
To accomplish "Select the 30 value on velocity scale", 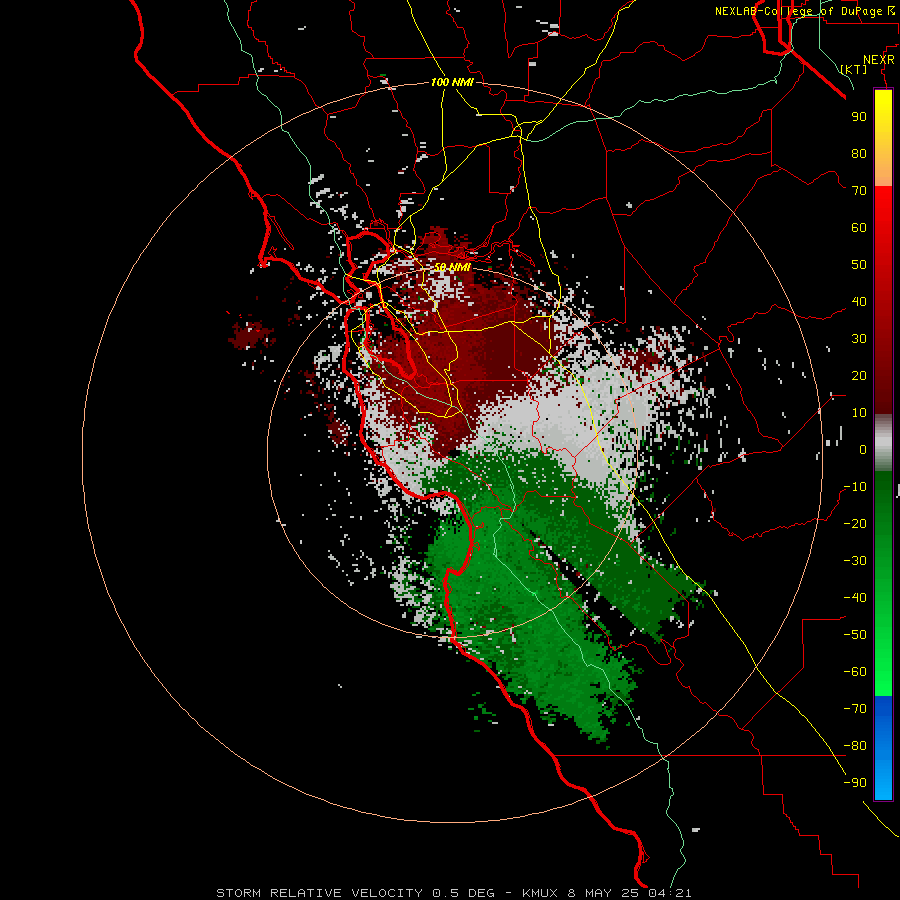I will [x=859, y=339].
